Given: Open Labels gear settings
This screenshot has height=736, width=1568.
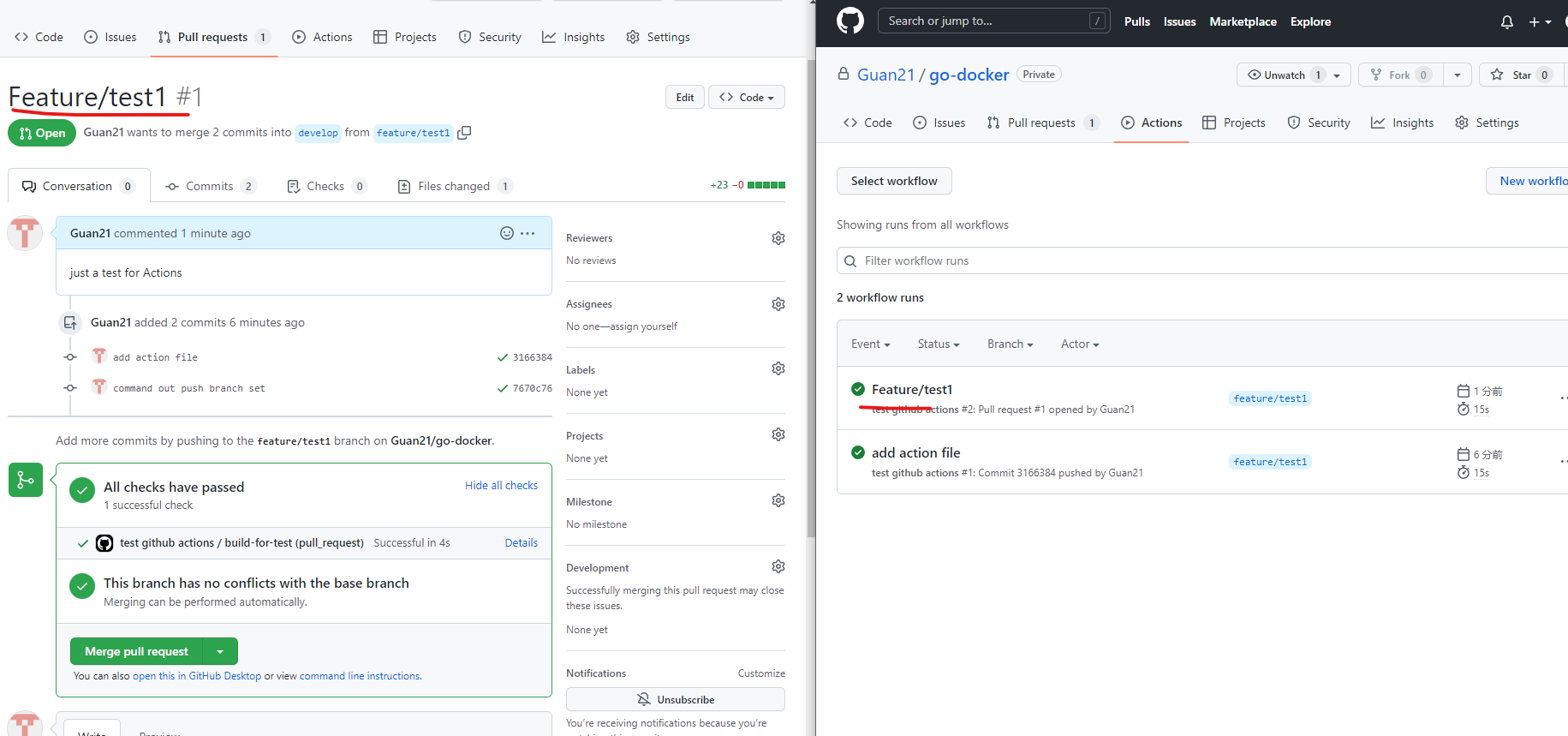Looking at the screenshot, I should point(778,368).
